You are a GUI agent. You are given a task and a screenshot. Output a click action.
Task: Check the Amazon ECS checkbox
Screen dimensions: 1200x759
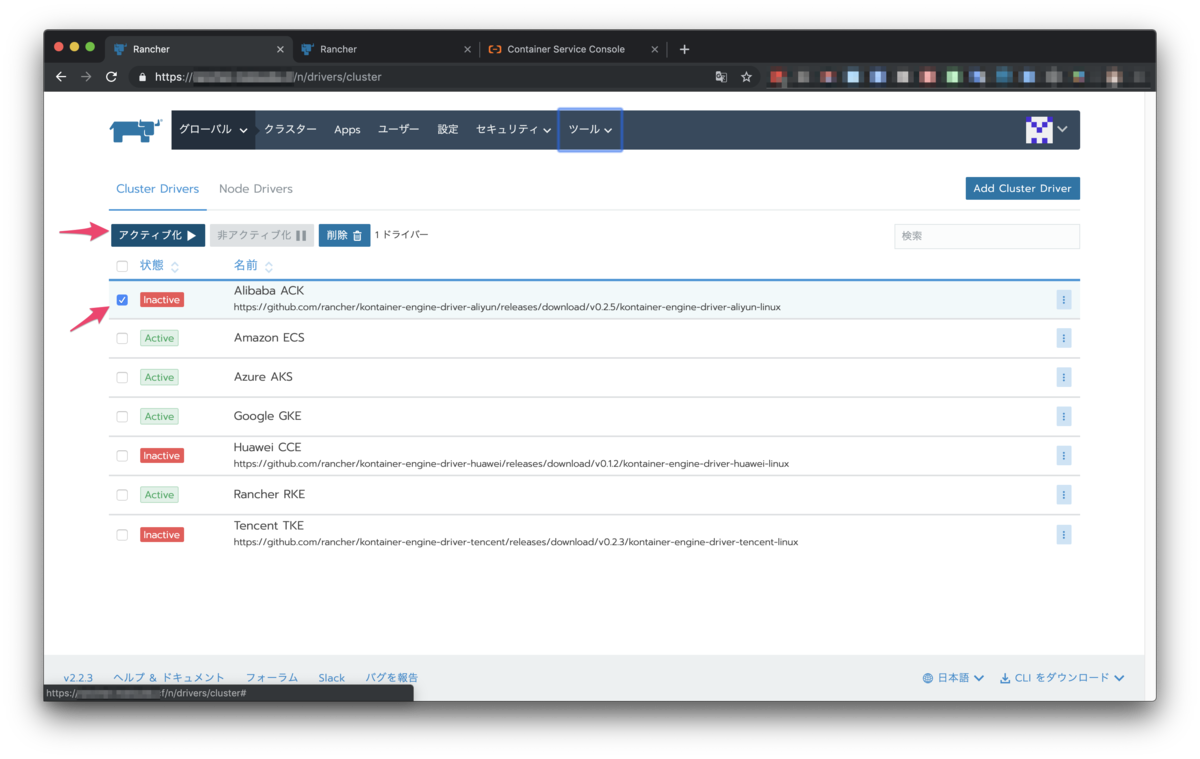(122, 338)
